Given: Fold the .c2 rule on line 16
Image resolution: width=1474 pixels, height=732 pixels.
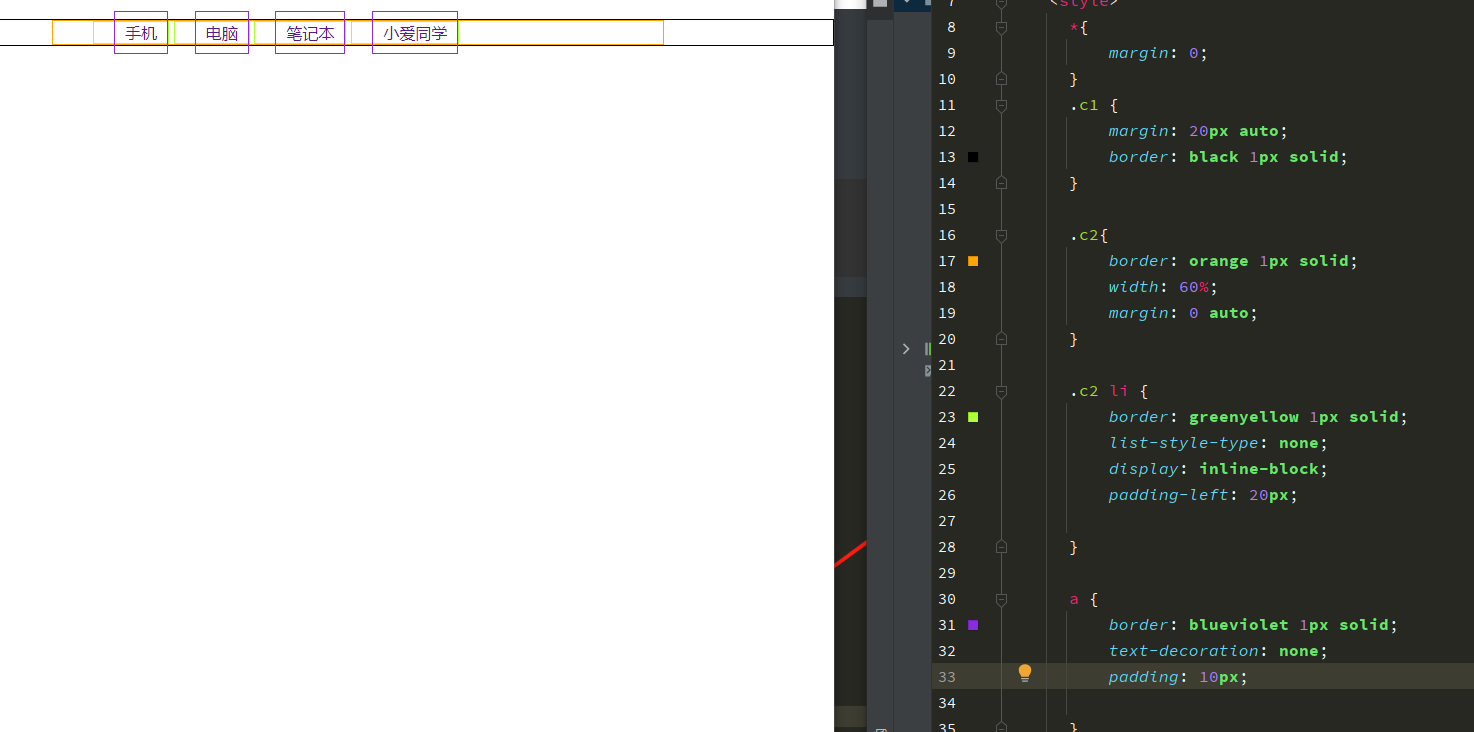Looking at the screenshot, I should [x=1001, y=235].
